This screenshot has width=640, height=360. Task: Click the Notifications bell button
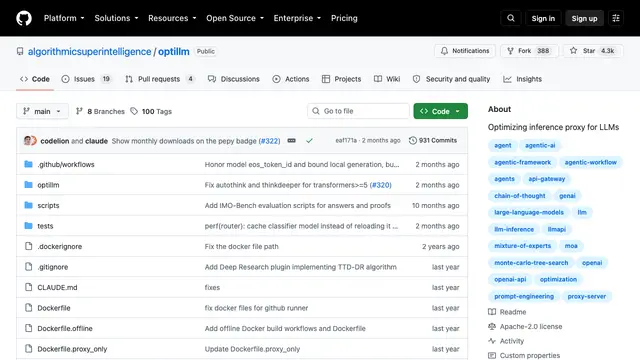pos(465,51)
